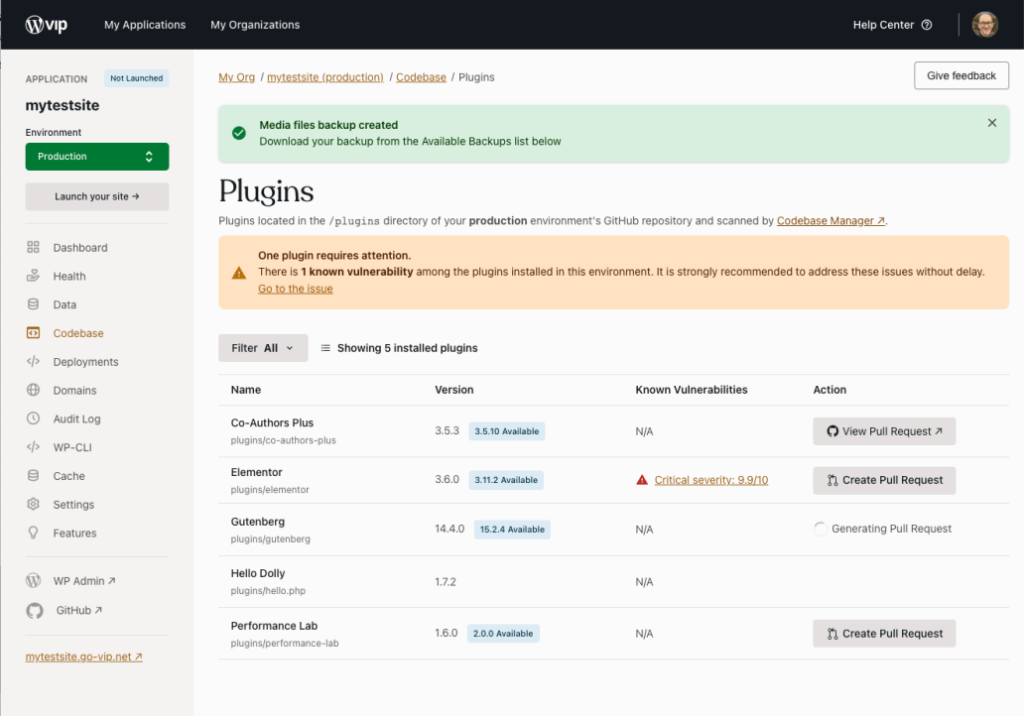
Task: Click the Cache icon in the sidebar
Action: (33, 476)
